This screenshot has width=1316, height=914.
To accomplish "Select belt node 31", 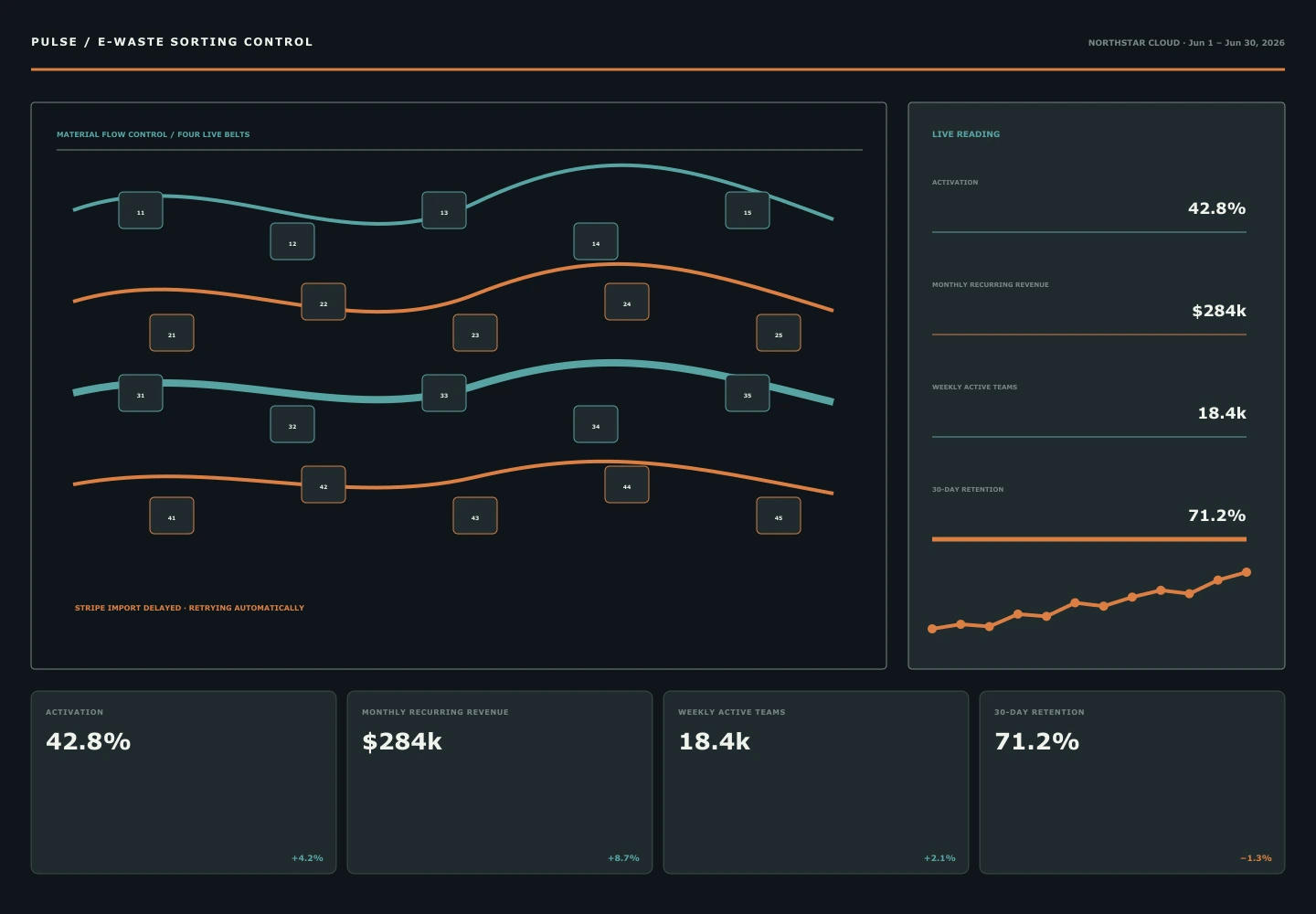I will coord(141,393).
